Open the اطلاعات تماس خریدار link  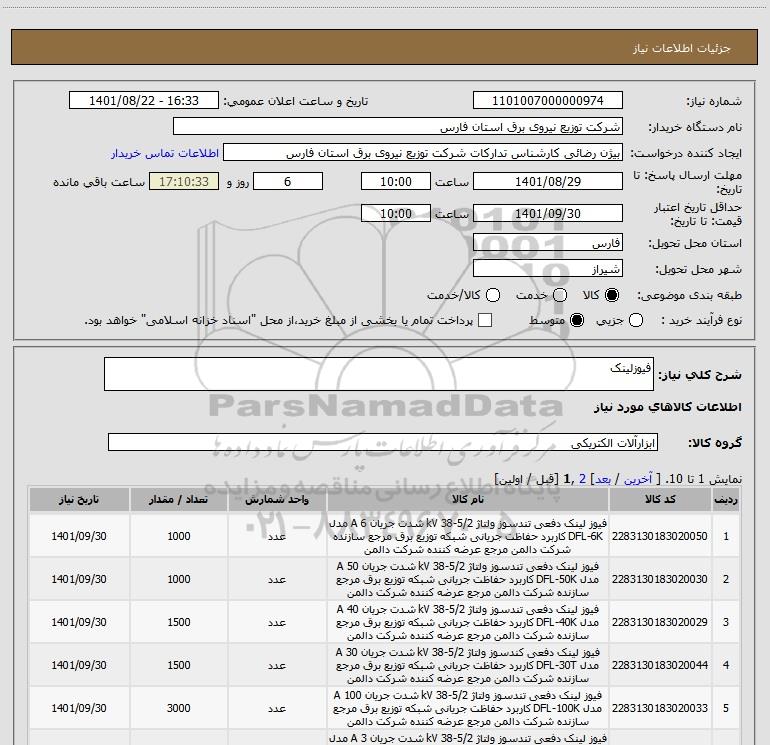[165, 153]
